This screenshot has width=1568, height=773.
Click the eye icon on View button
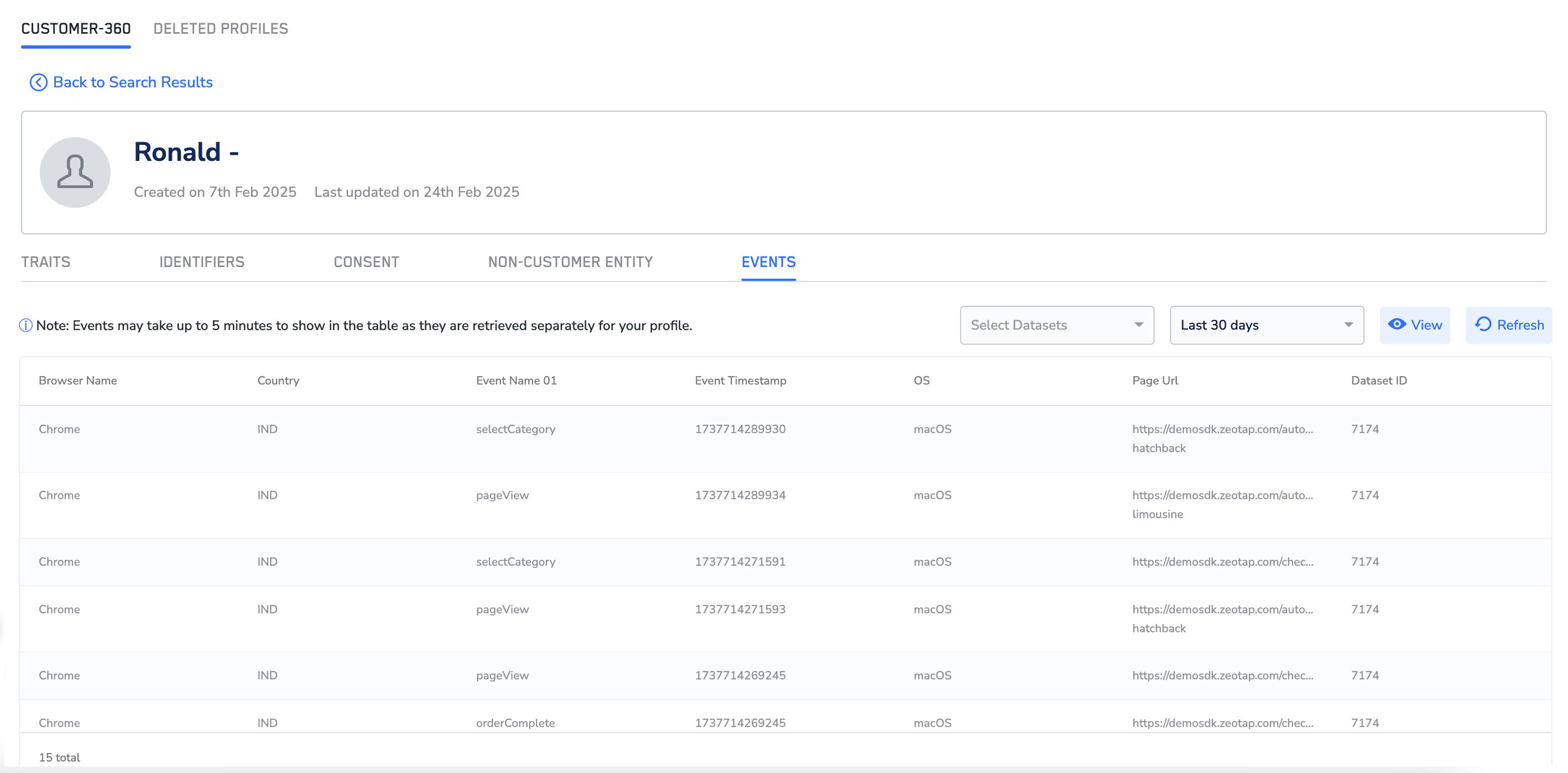[1397, 325]
